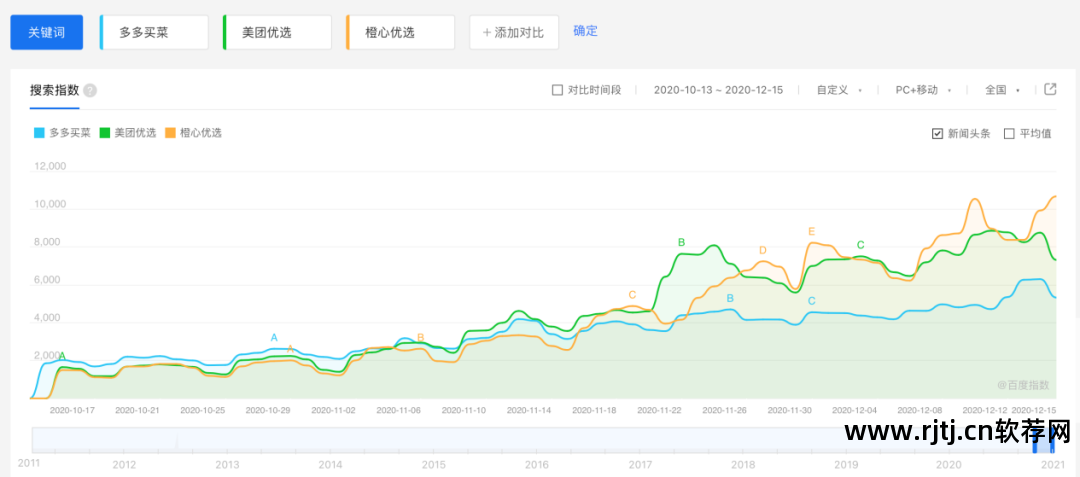Image resolution: width=1080 pixels, height=477 pixels.
Task: Click the 美团优选 keyword box
Action: [278, 32]
